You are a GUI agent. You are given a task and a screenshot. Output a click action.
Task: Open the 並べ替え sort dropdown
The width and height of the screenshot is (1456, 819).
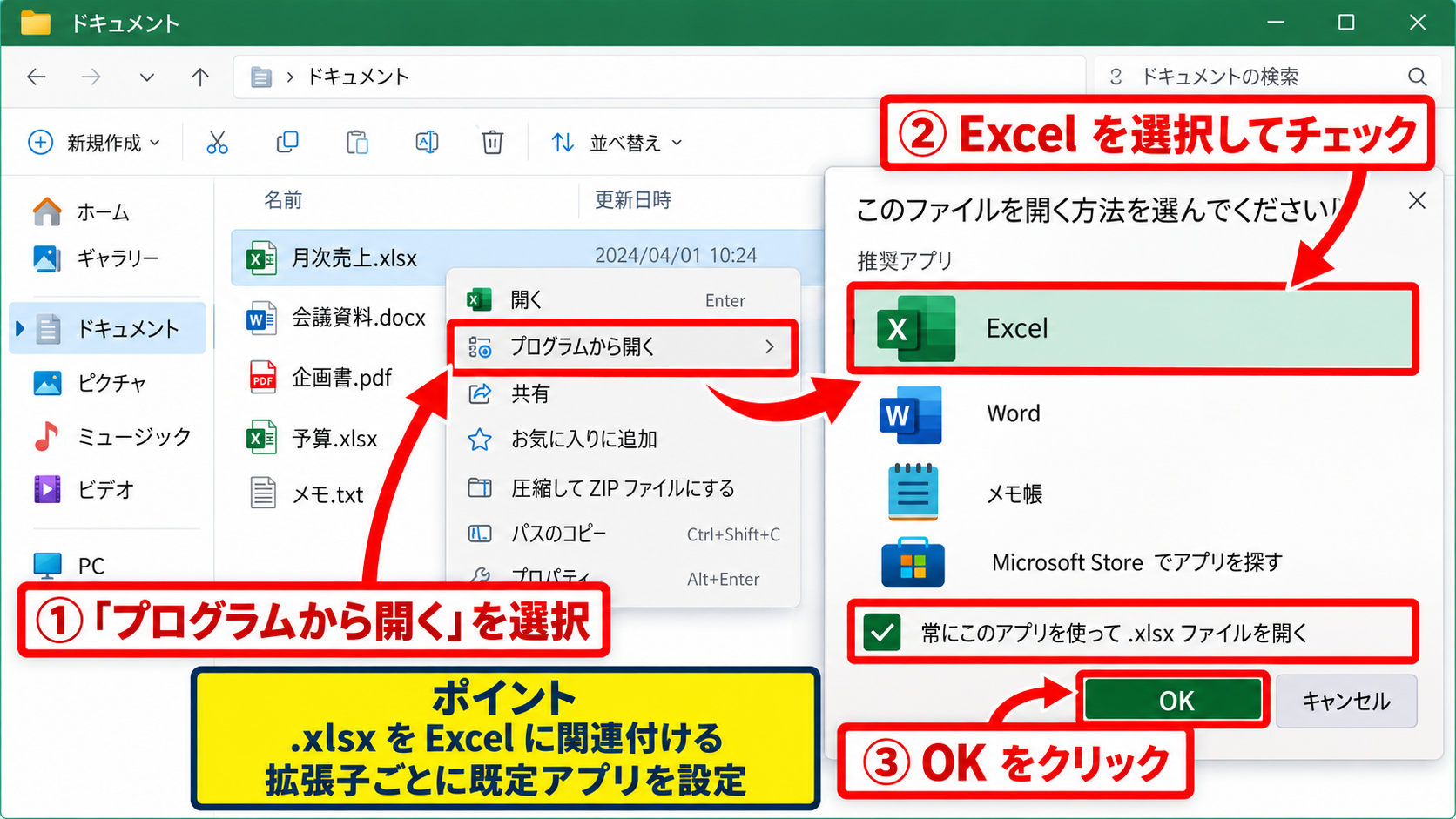pyautogui.click(x=616, y=142)
